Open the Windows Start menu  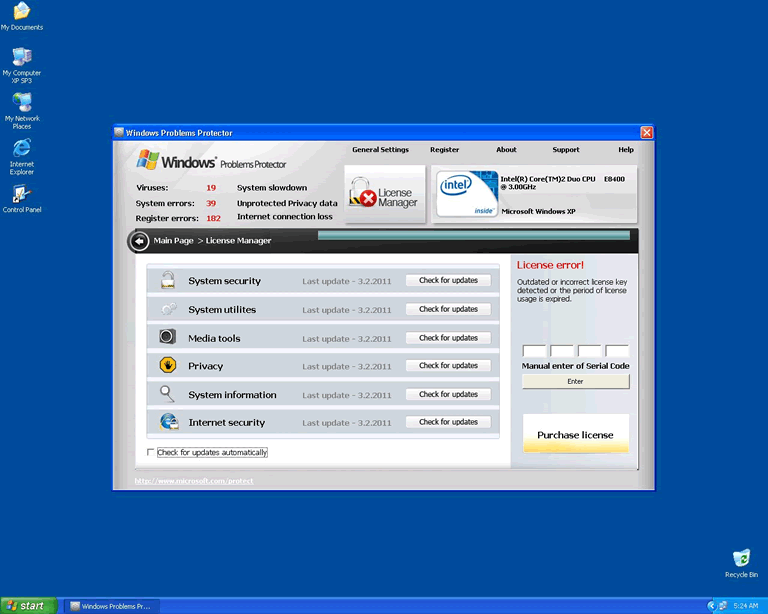tap(28, 605)
